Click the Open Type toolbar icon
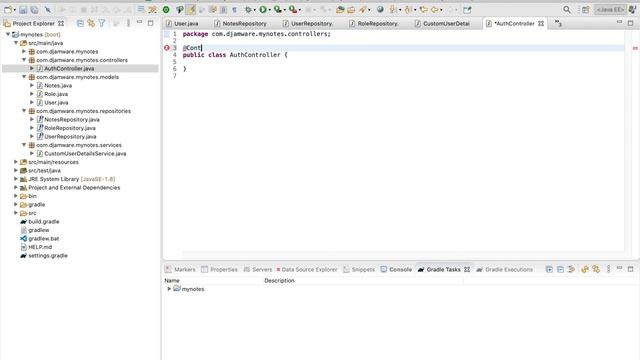Screen dimensions: 640x360 tap(340, 9)
